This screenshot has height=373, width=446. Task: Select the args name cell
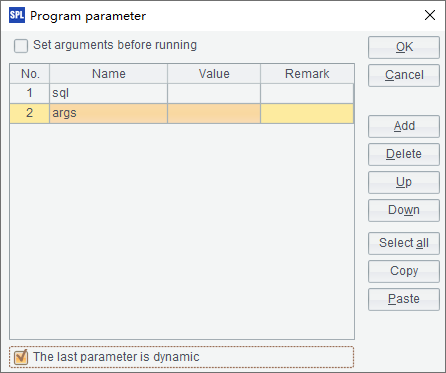coord(108,113)
